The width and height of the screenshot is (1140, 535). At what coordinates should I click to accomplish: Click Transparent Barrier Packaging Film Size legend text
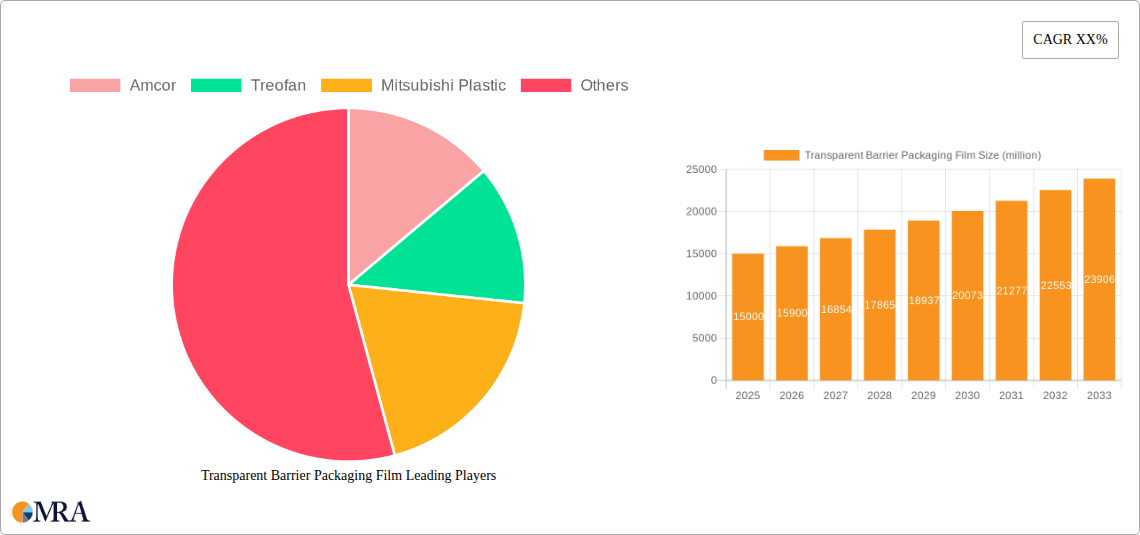pos(923,155)
